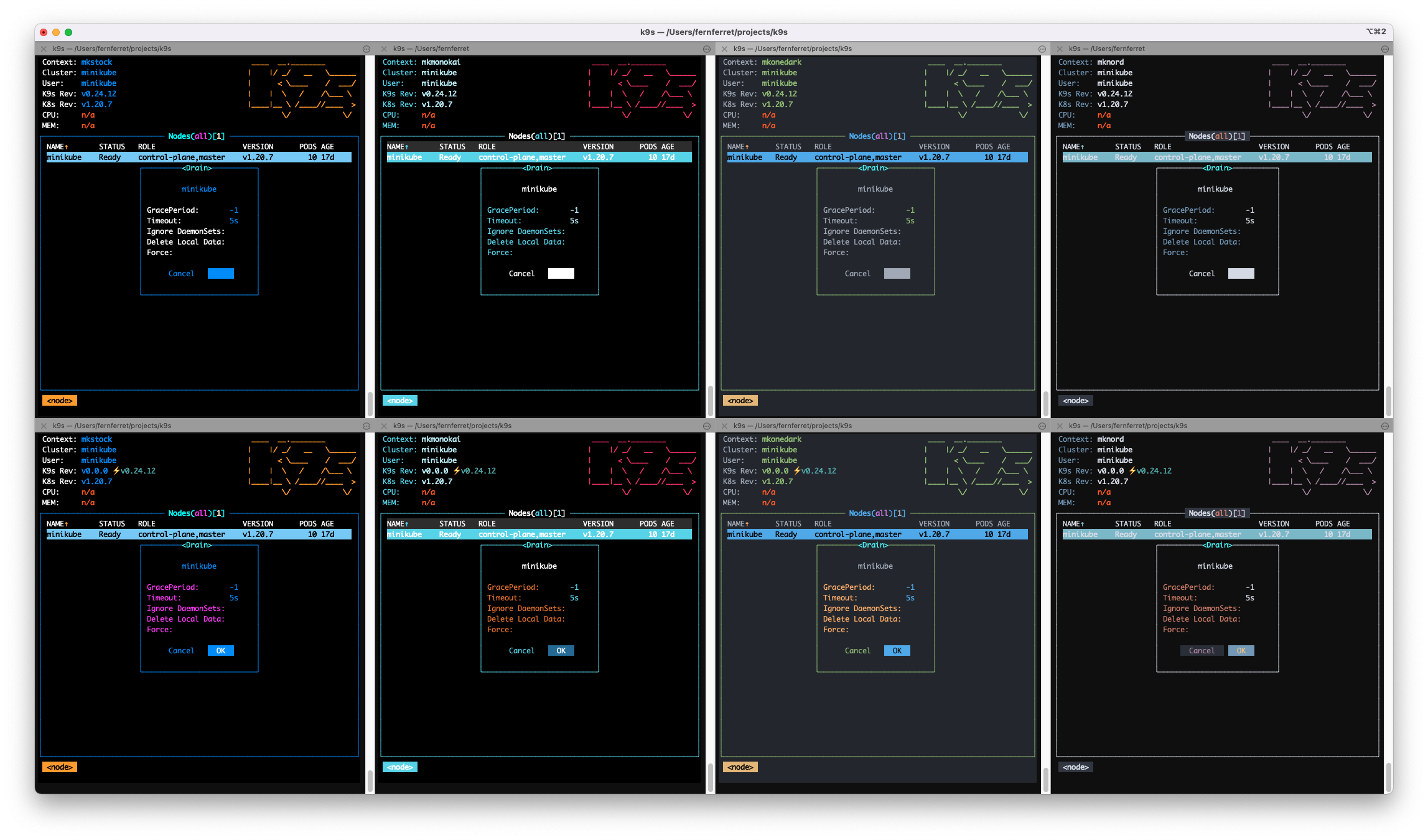Select the minikube node row in upper mkstock pane
The image size is (1428, 840).
pyautogui.click(x=199, y=157)
